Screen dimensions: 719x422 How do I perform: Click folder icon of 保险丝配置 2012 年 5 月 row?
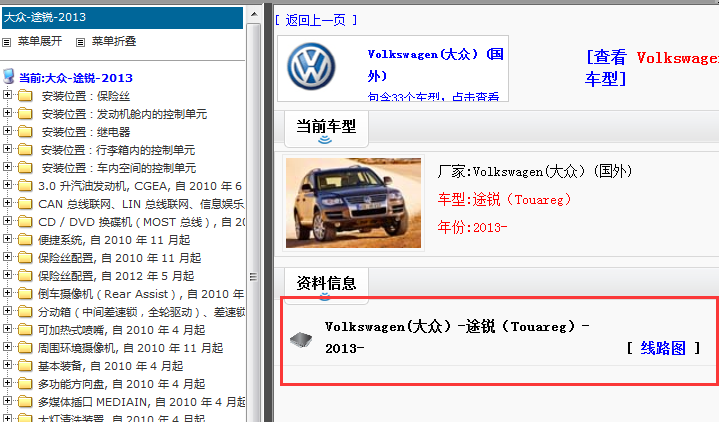(25, 276)
